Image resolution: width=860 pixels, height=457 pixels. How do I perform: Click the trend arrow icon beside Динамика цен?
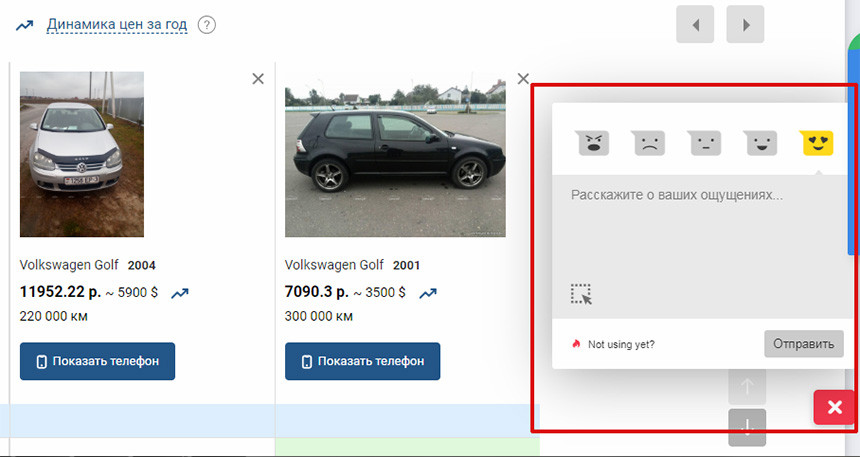(24, 25)
